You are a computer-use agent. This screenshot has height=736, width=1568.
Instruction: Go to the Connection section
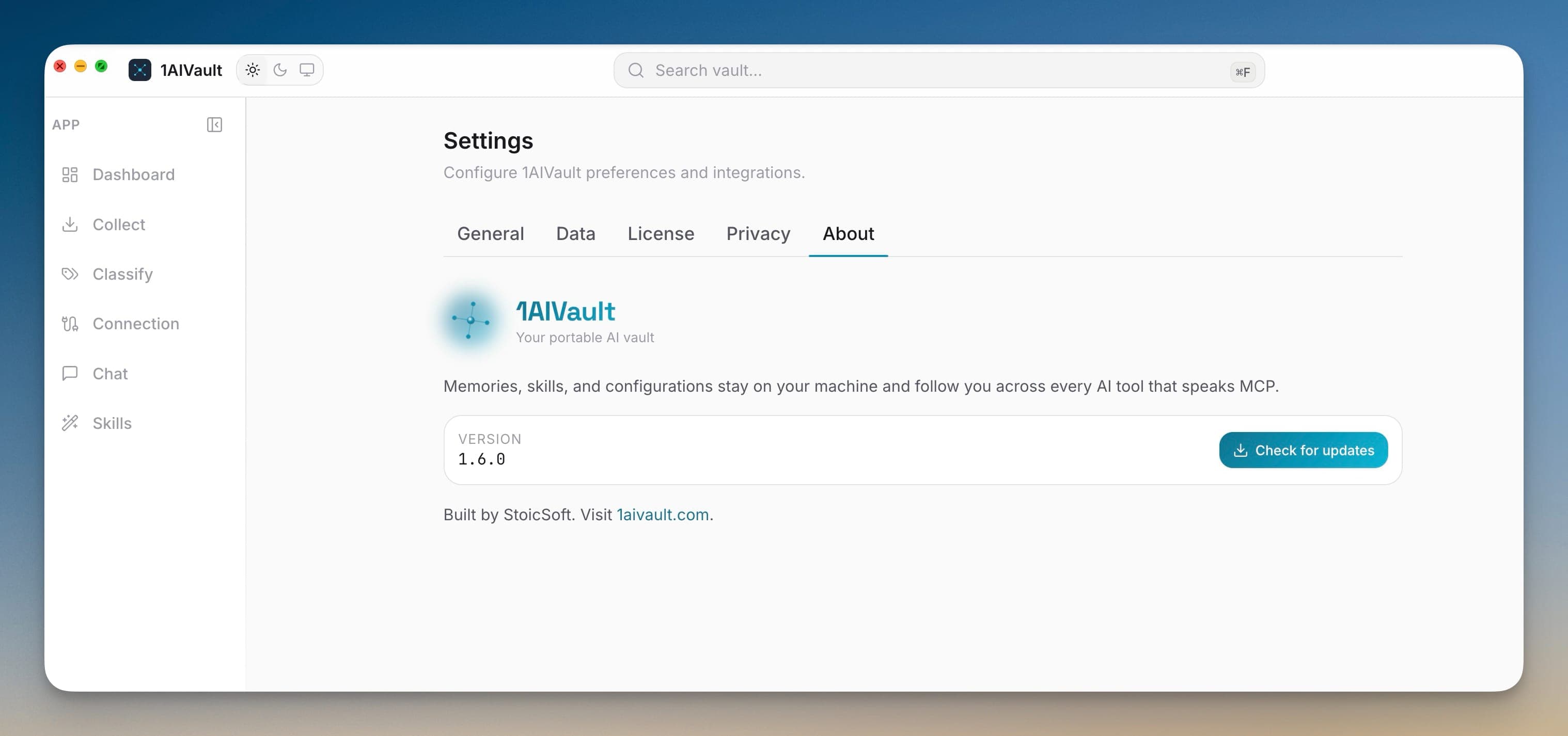click(120, 324)
